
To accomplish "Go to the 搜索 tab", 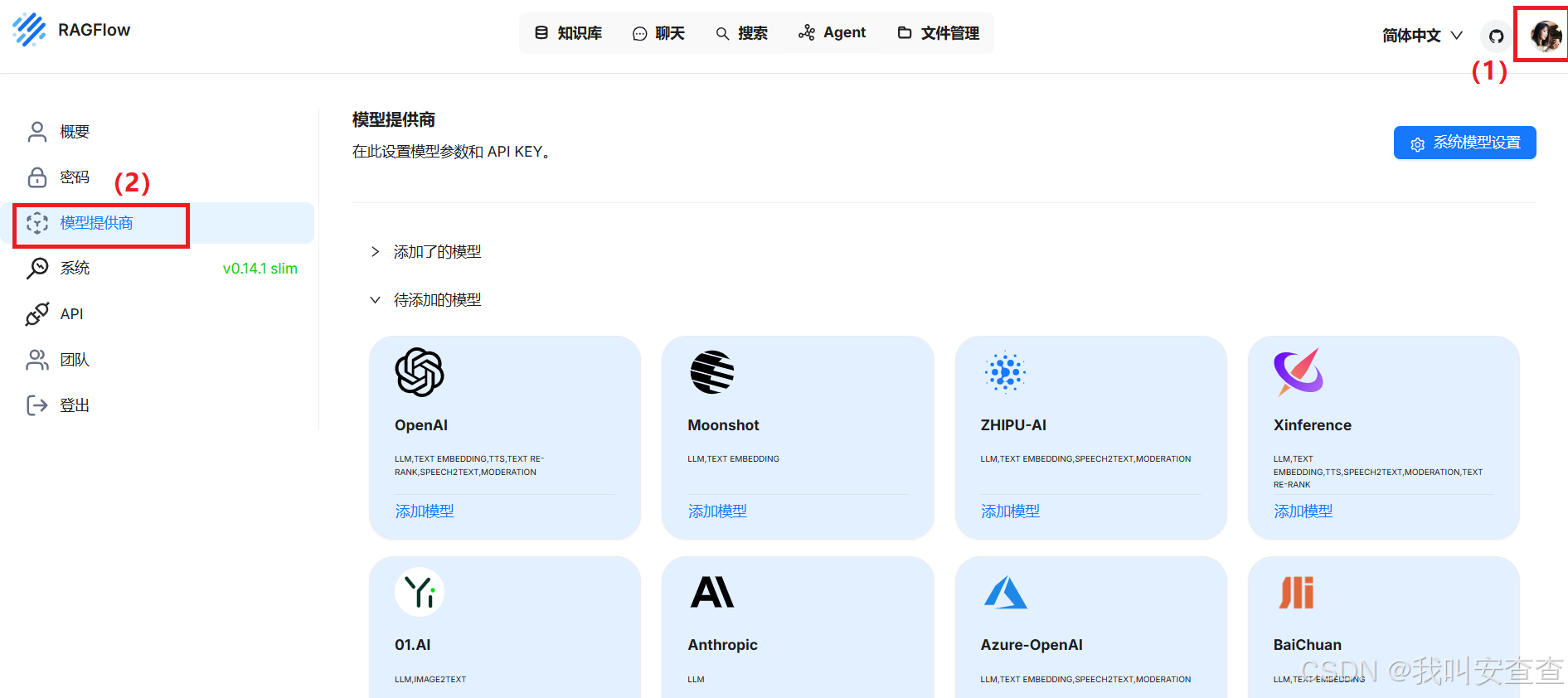I will click(742, 33).
